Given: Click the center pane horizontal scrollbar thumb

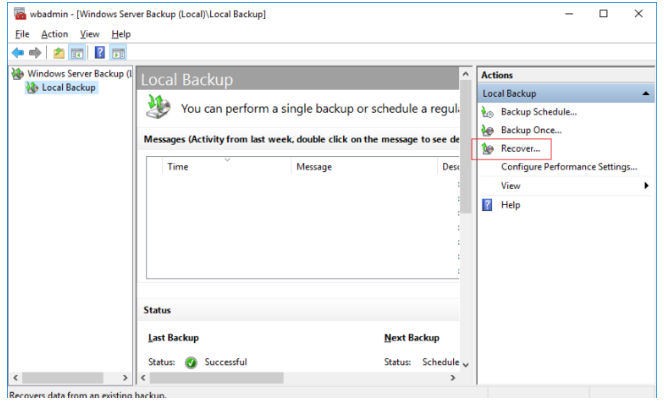Looking at the screenshot, I should point(216,378).
